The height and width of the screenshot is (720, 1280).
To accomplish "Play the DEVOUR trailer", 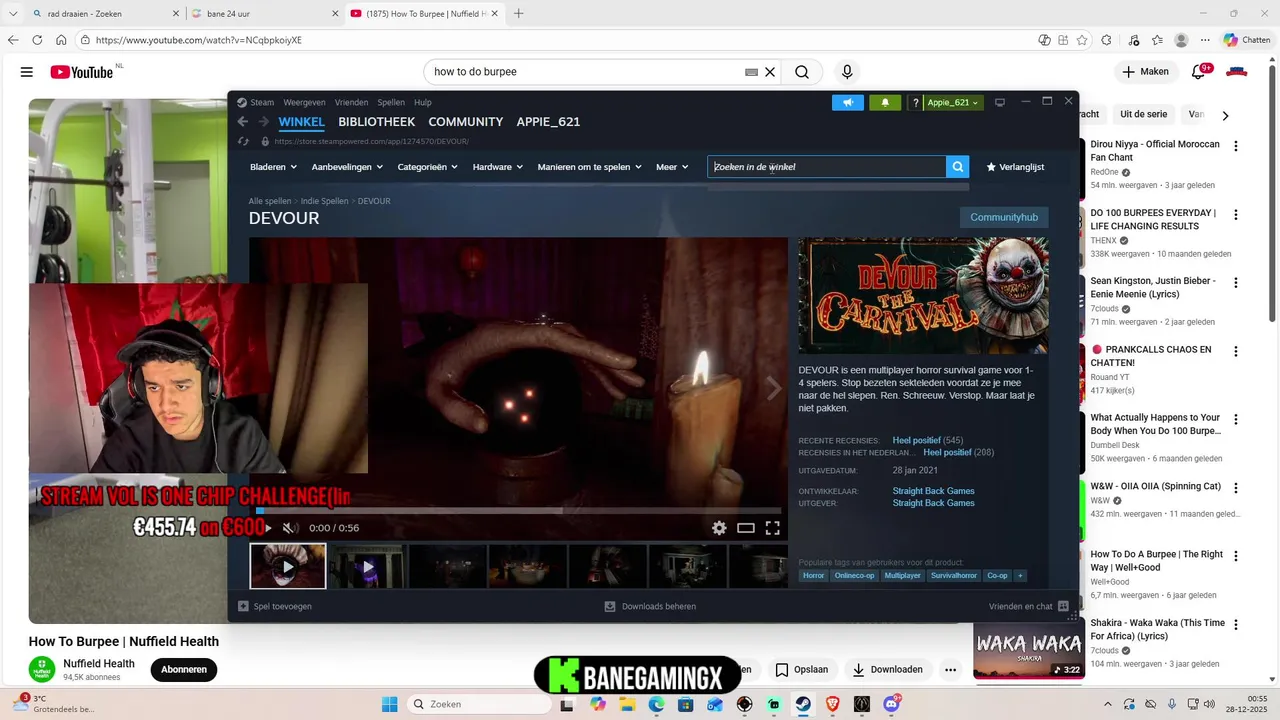I will (267, 528).
